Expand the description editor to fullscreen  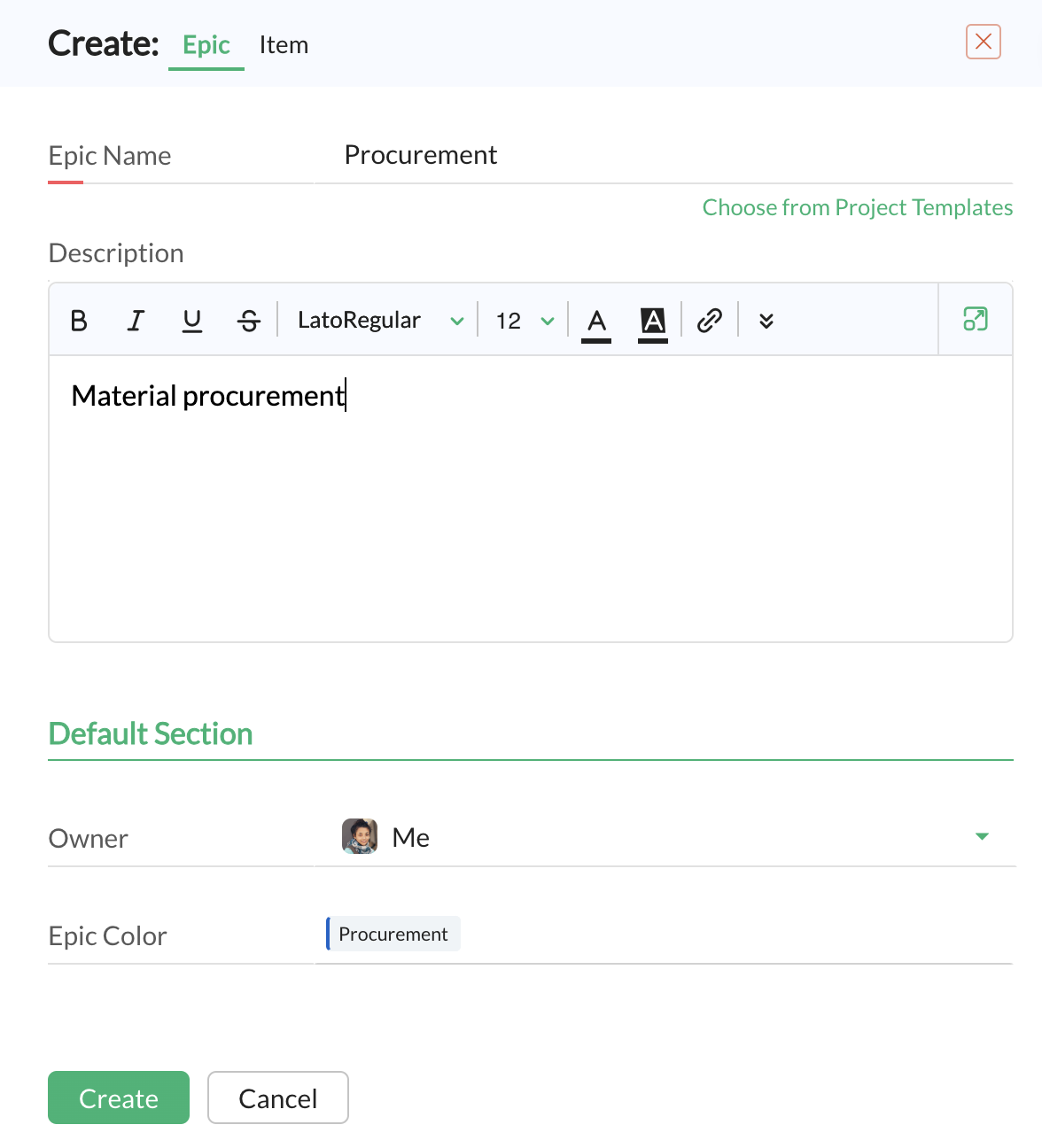(x=976, y=319)
